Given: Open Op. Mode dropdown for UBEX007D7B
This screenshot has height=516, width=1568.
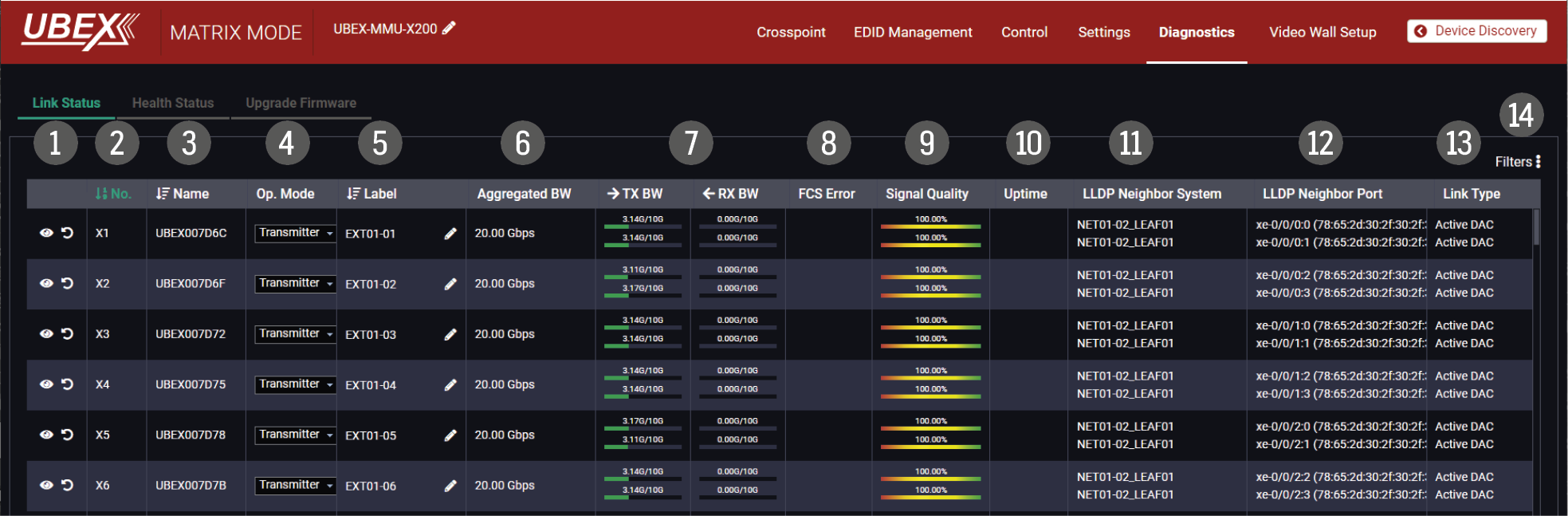Looking at the screenshot, I should click(x=296, y=485).
